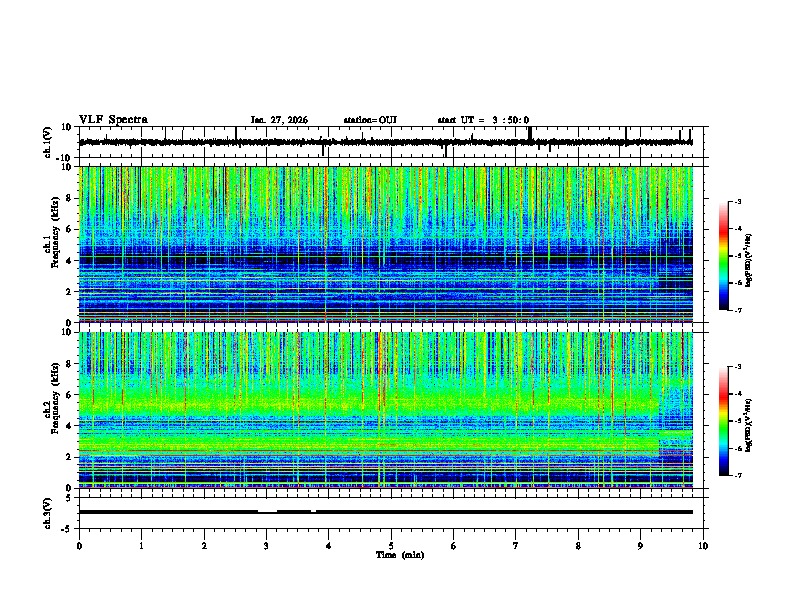Click the VLF Spectra plot title
The image size is (792, 612).
click(113, 120)
